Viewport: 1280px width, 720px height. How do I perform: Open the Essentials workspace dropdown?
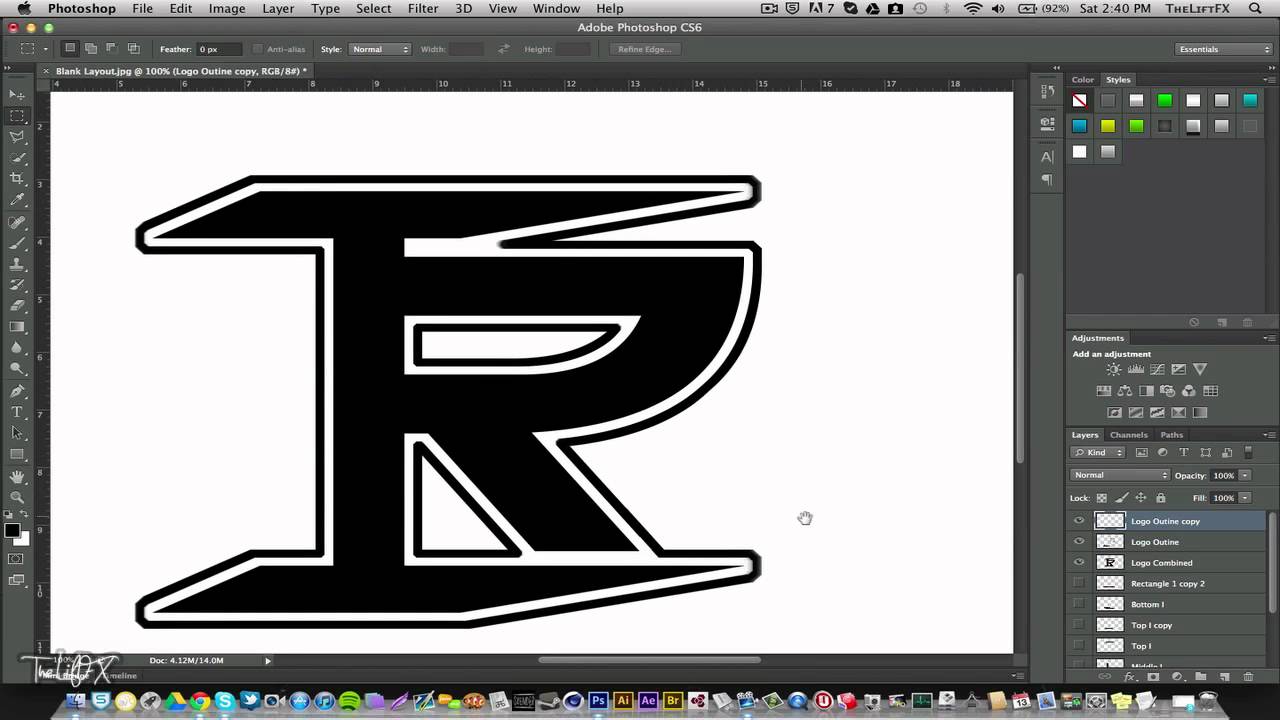(x=1224, y=49)
